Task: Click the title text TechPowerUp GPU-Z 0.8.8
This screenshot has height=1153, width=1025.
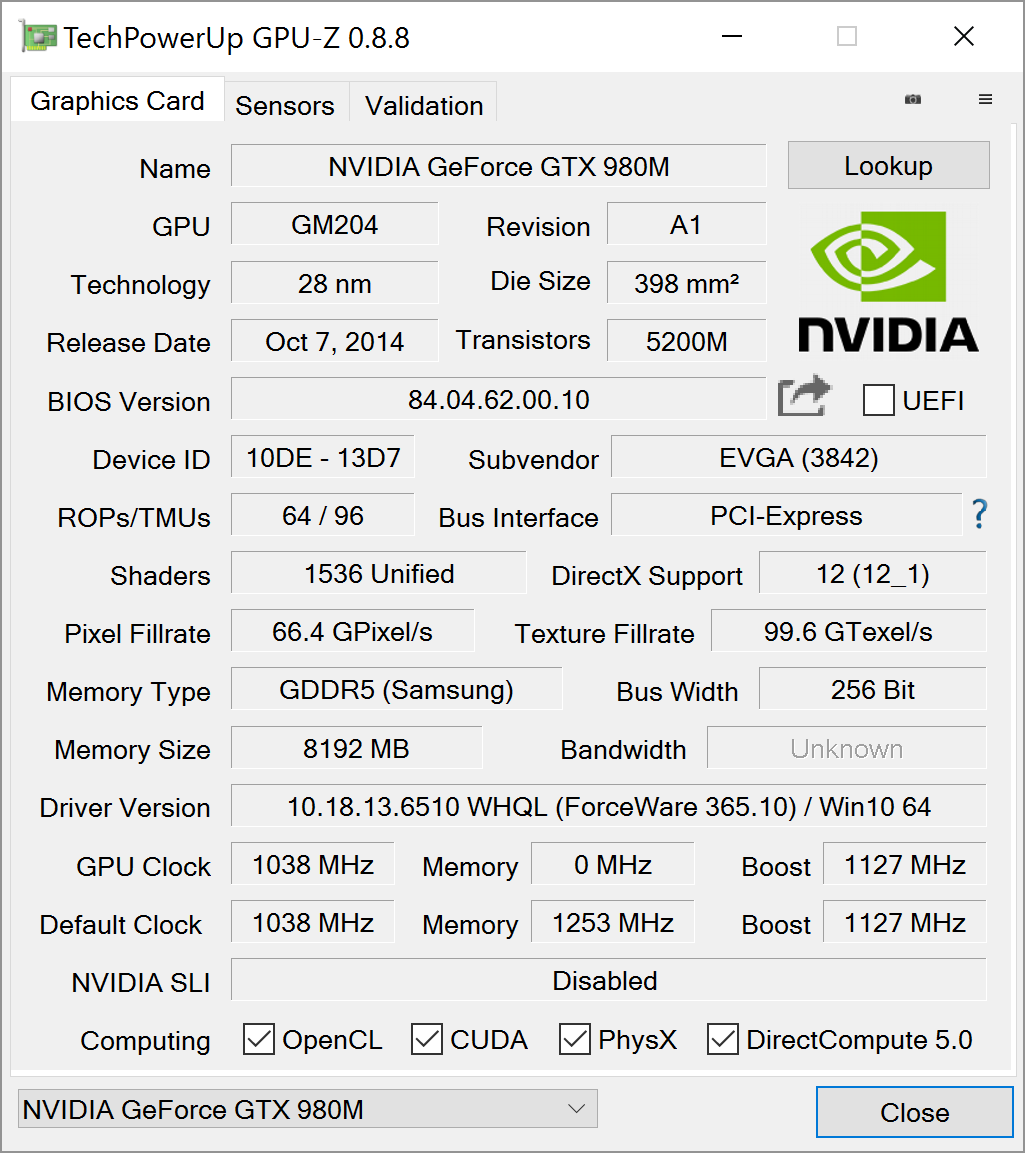Action: click(236, 38)
